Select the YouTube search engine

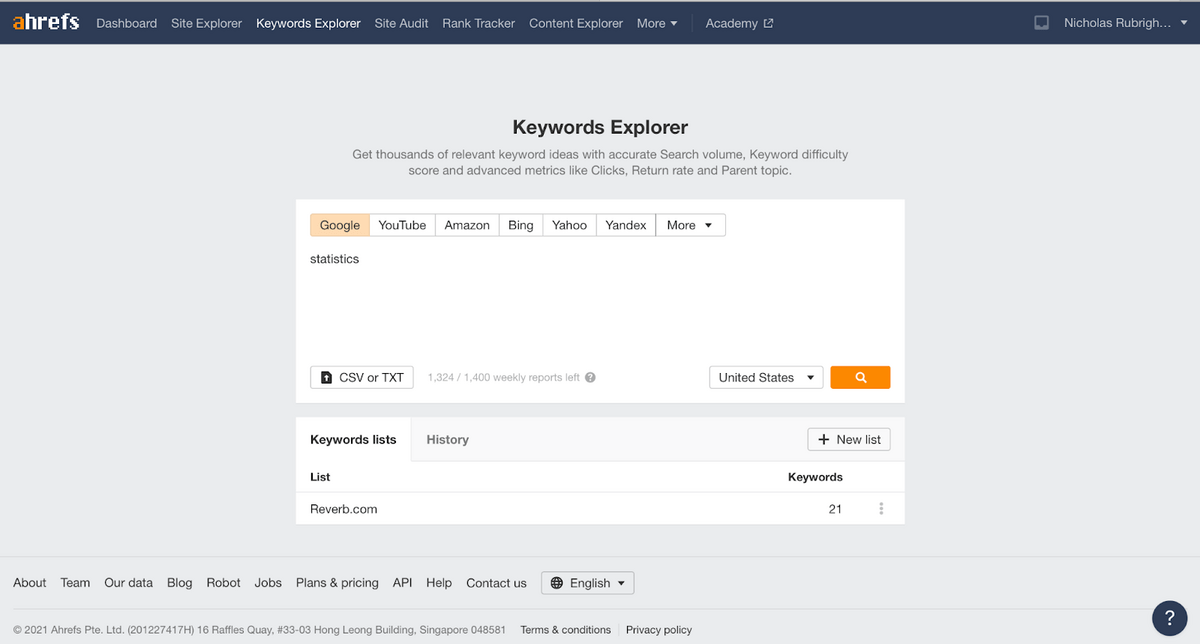pos(402,225)
